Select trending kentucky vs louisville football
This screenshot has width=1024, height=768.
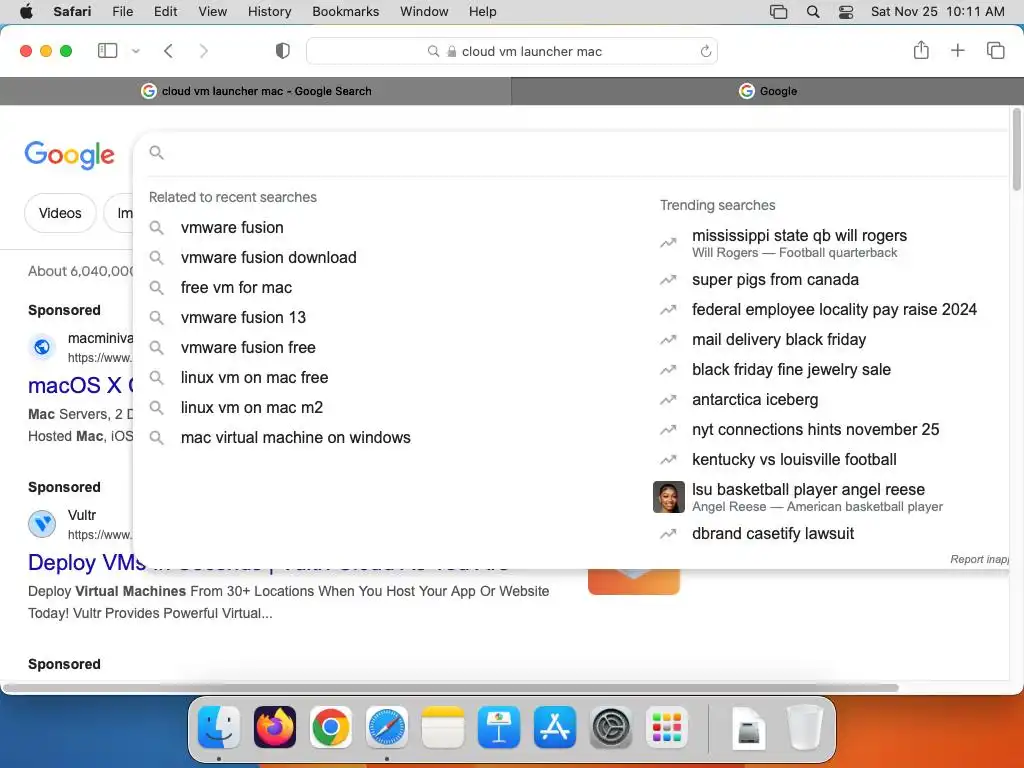[794, 460]
